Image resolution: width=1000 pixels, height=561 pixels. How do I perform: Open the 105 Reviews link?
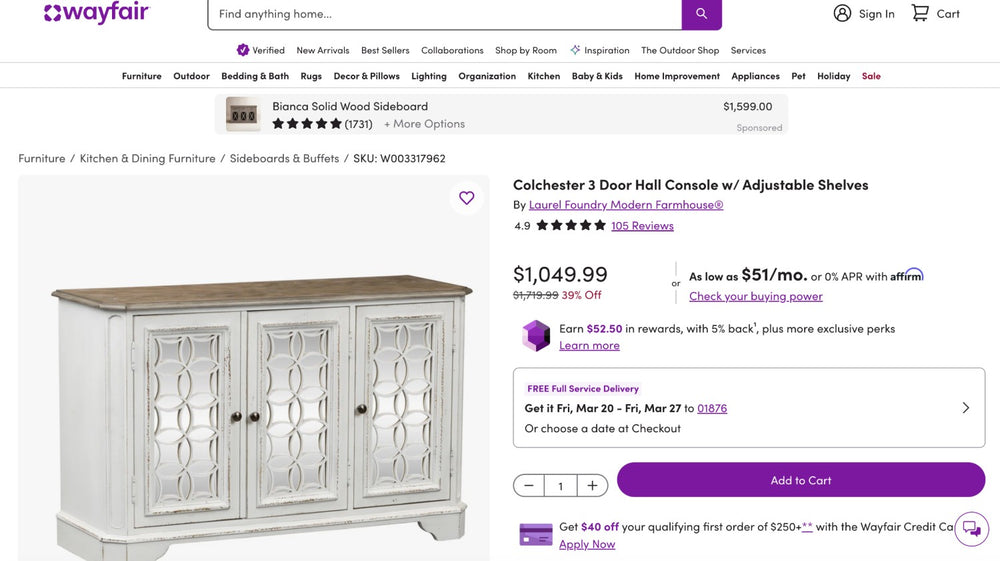642,226
